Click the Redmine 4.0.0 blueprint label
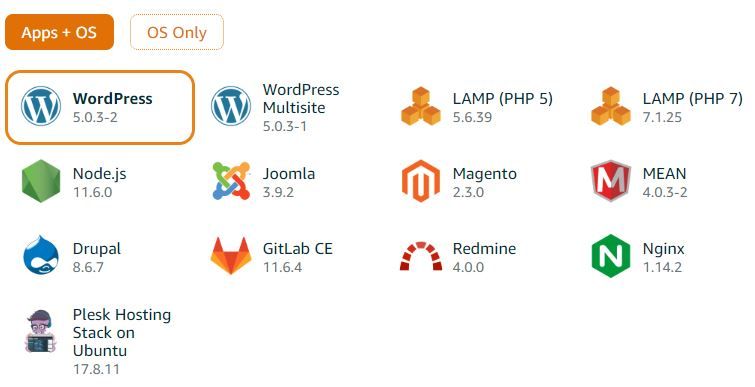755x387 pixels. point(484,257)
